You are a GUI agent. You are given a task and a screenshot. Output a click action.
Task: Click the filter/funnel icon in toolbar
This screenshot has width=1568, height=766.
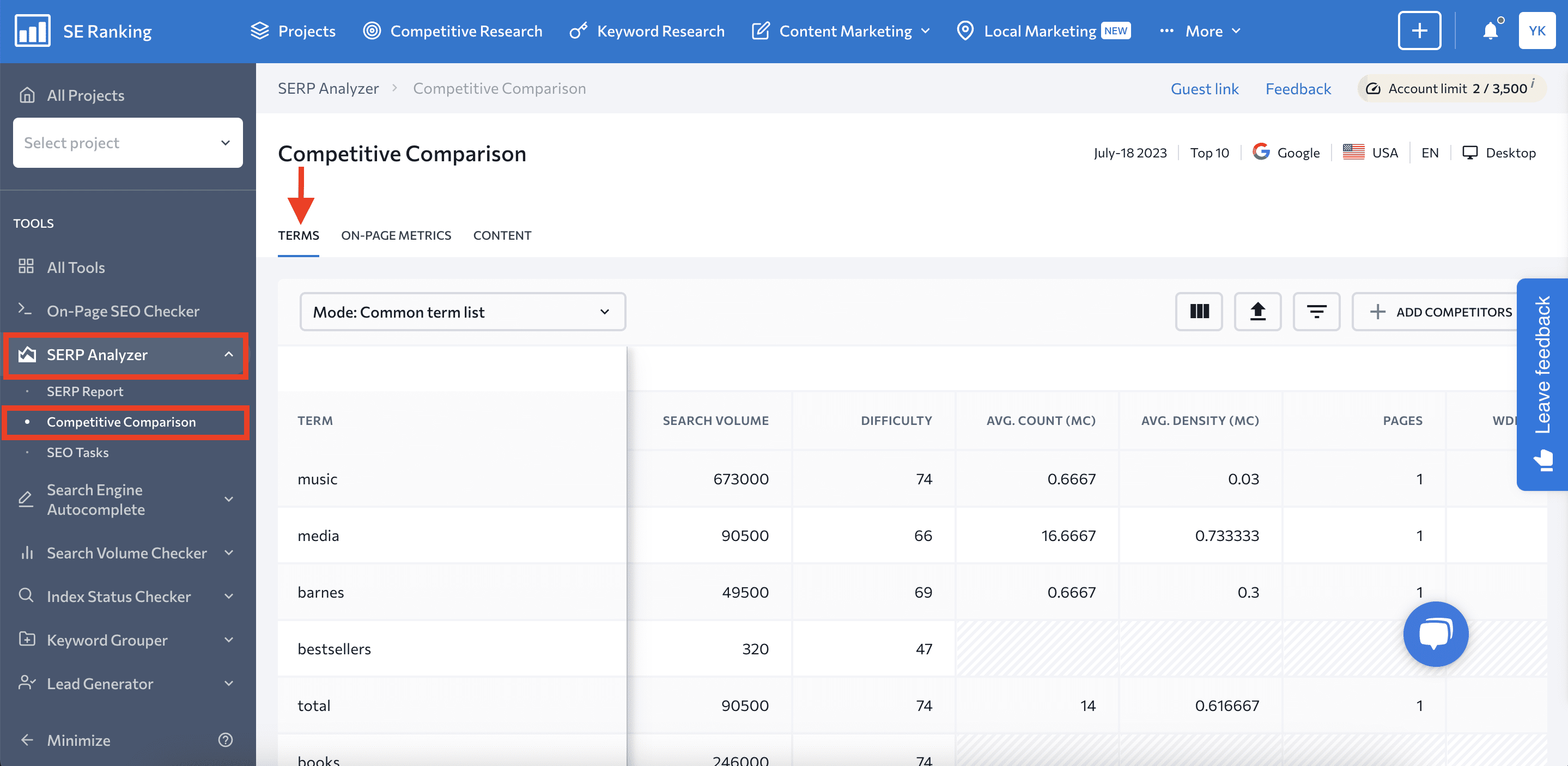tap(1316, 312)
